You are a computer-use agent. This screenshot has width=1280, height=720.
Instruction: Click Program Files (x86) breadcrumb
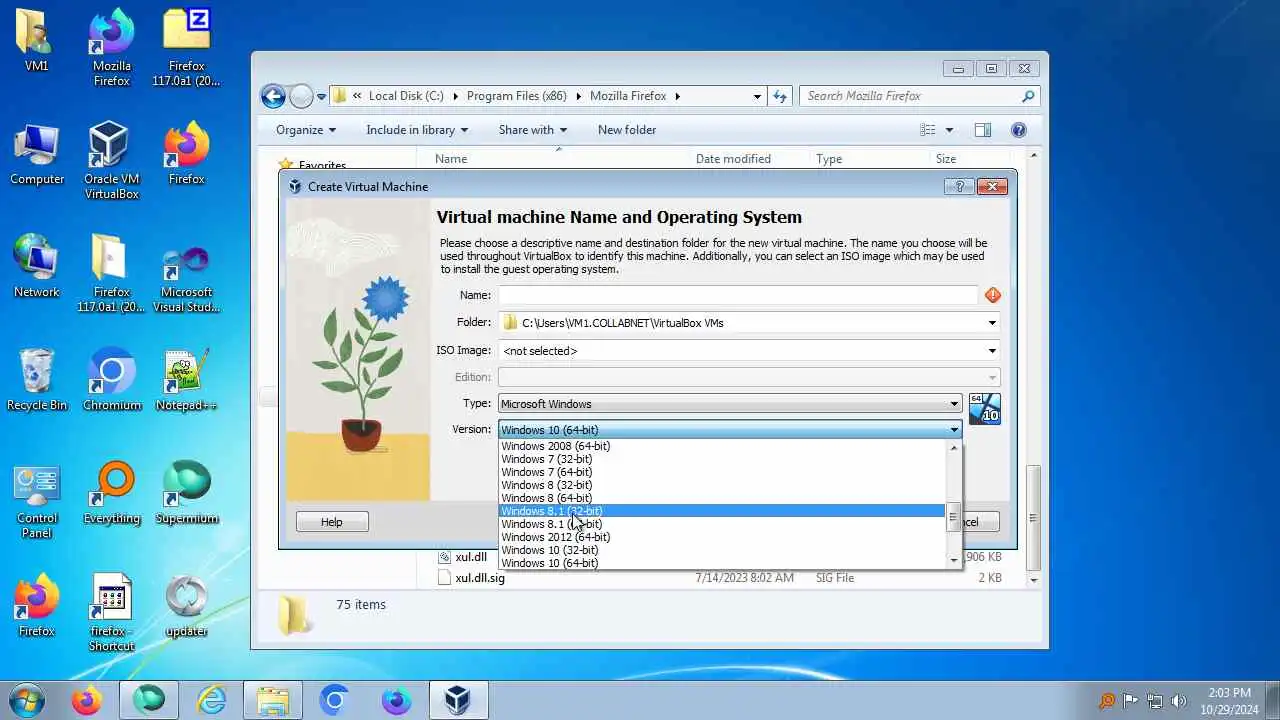point(517,96)
